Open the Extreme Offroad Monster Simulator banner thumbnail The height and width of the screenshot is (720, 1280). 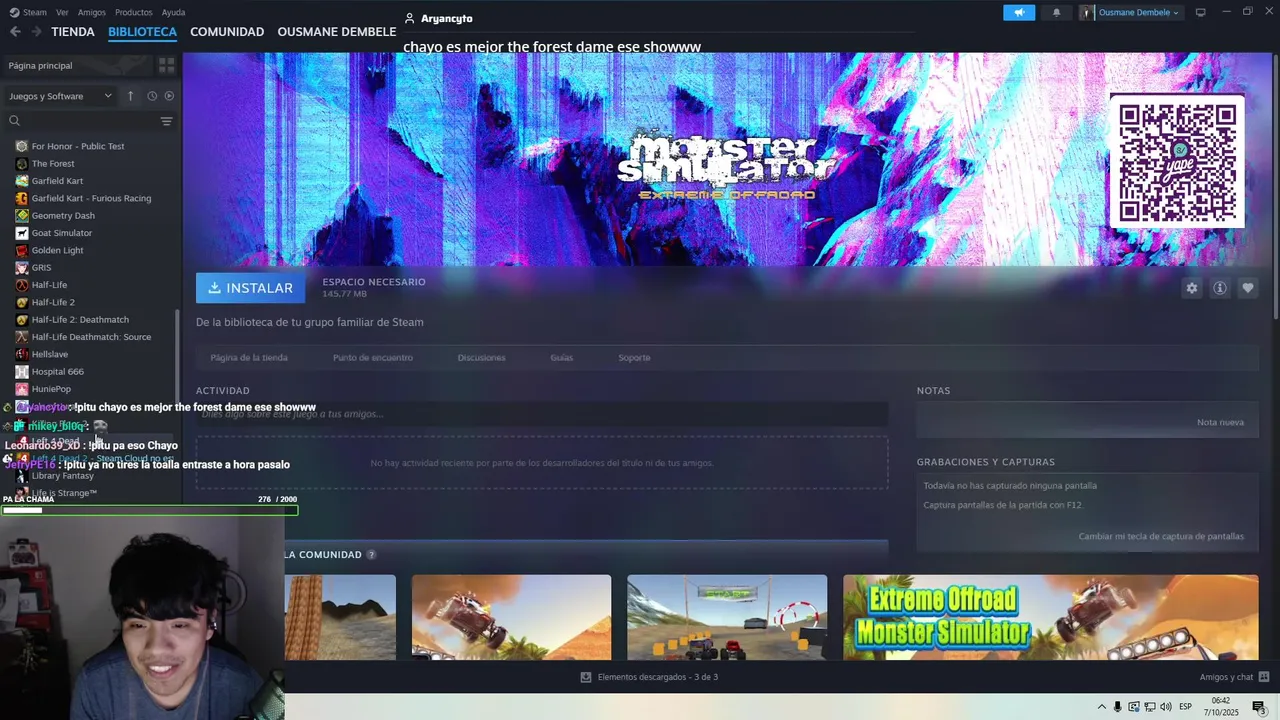1050,617
